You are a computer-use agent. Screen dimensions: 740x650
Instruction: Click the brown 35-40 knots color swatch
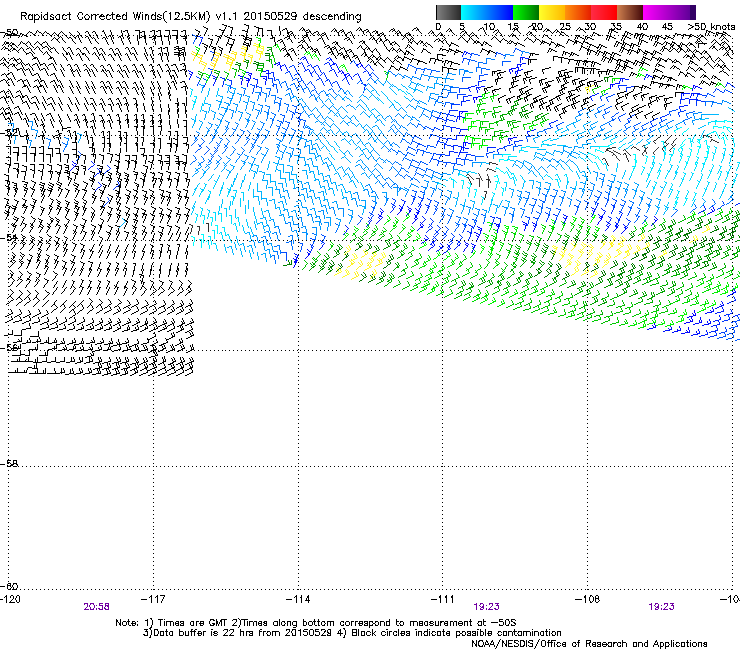coord(630,12)
